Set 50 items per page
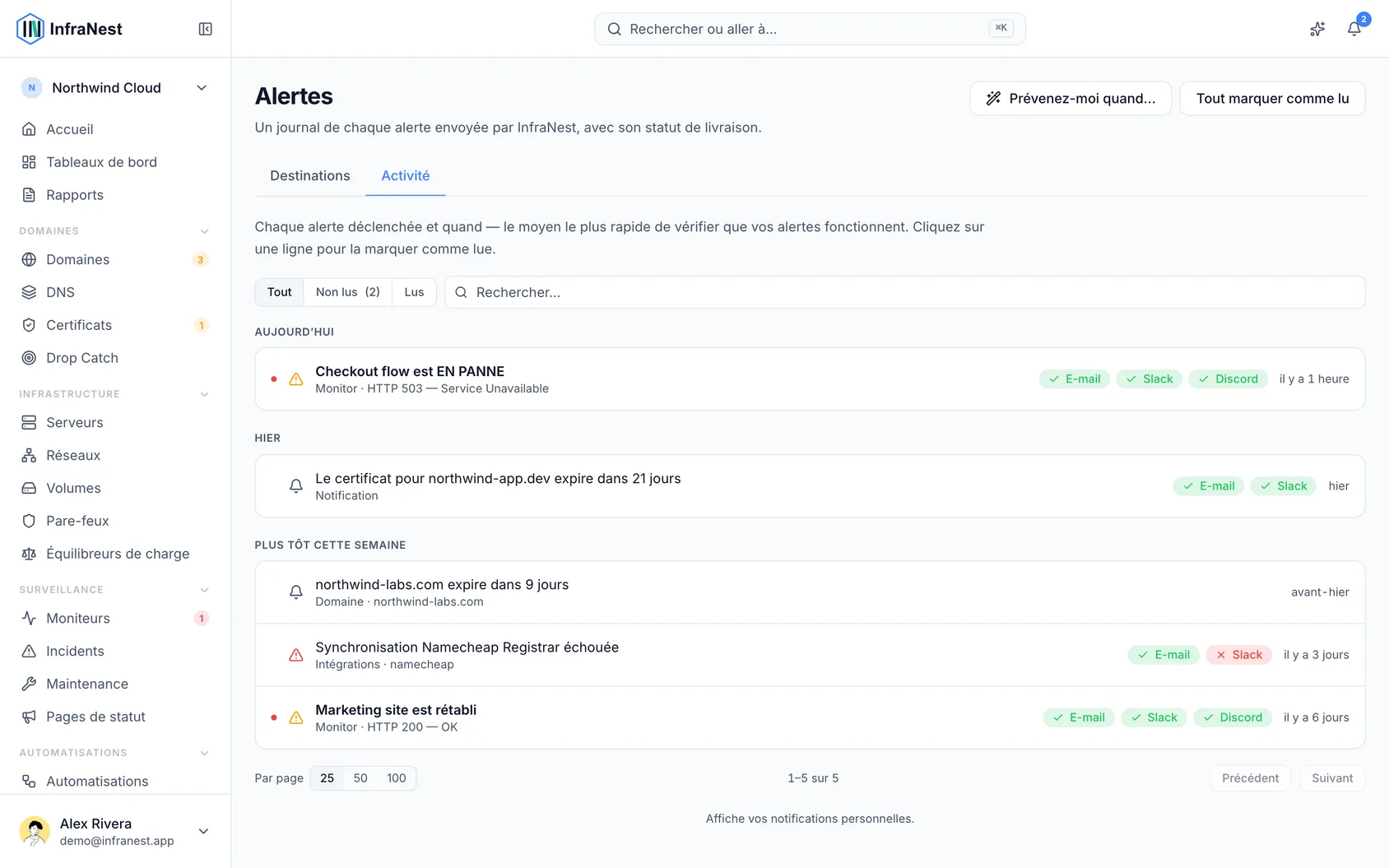Image resolution: width=1389 pixels, height=868 pixels. (x=360, y=778)
